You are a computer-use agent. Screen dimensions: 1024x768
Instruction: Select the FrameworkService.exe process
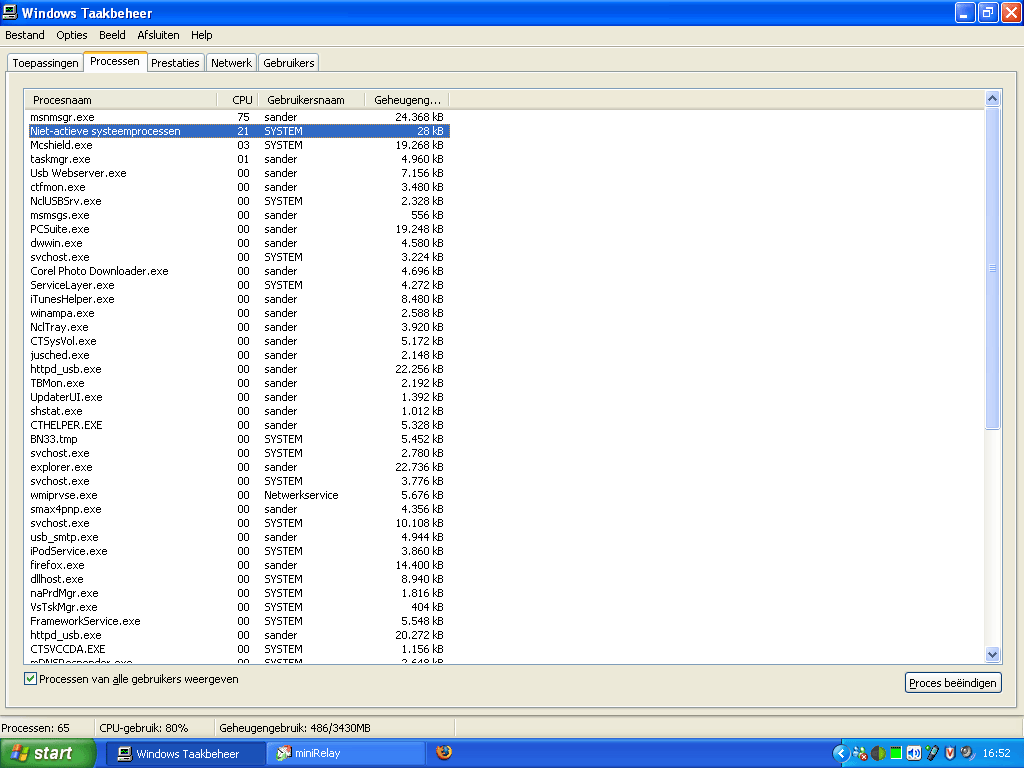point(239,621)
